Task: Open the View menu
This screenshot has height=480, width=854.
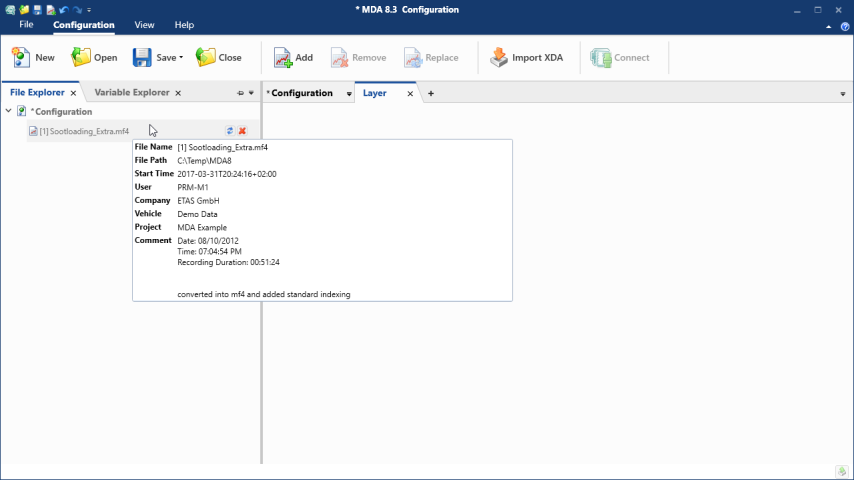Action: point(144,24)
